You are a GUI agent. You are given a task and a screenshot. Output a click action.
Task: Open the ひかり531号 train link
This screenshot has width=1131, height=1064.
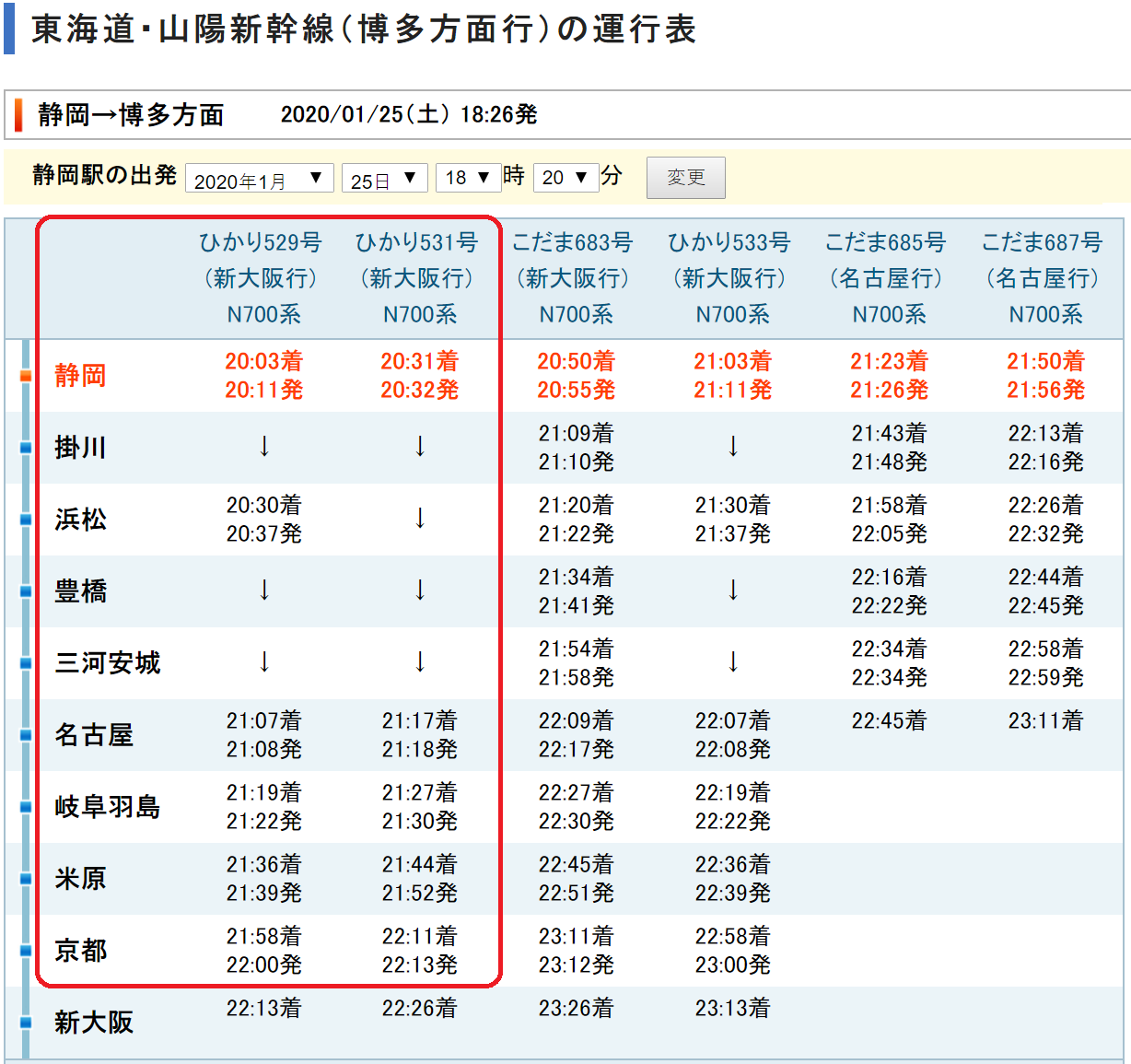point(417,243)
